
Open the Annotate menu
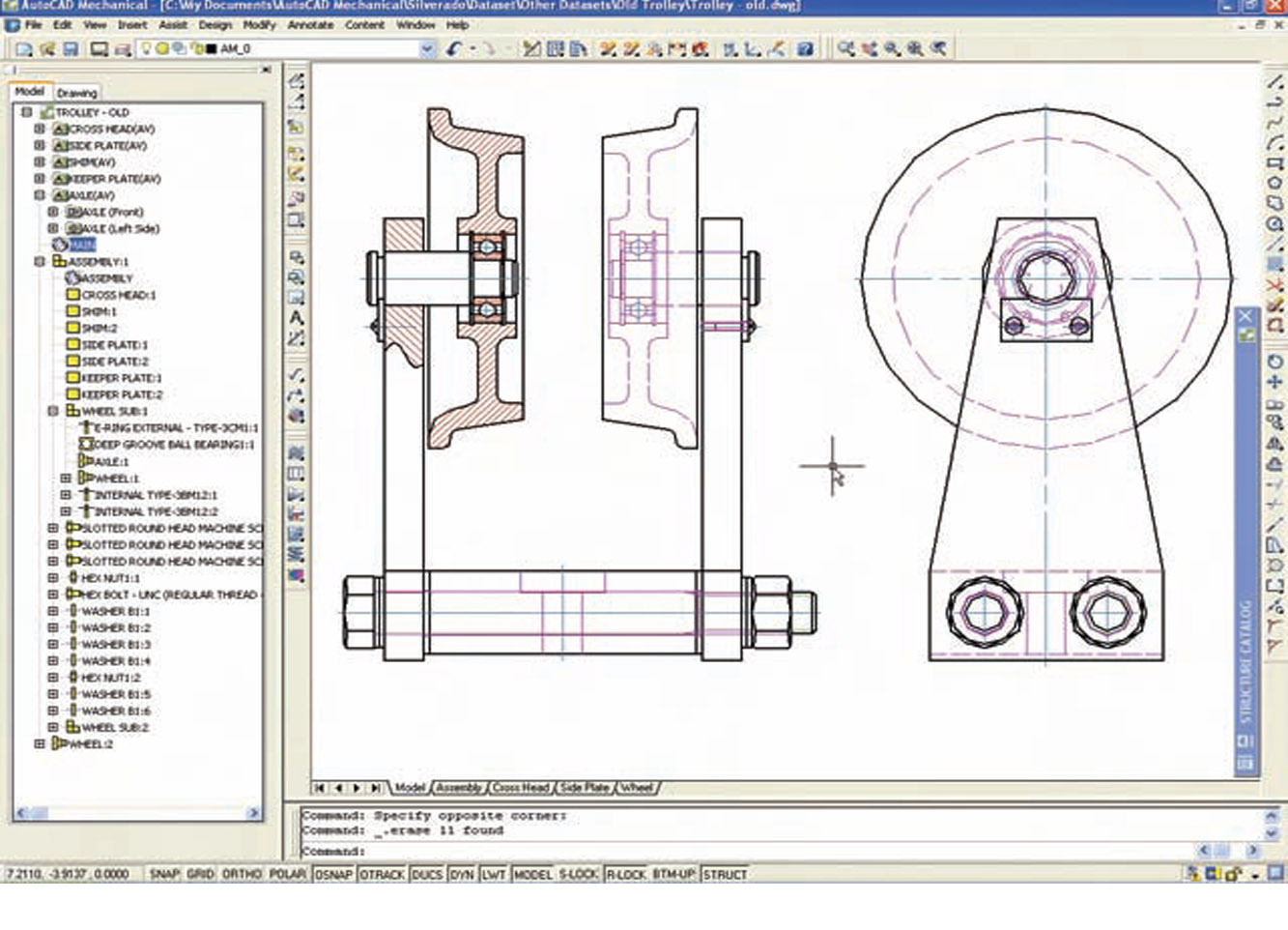(x=310, y=24)
